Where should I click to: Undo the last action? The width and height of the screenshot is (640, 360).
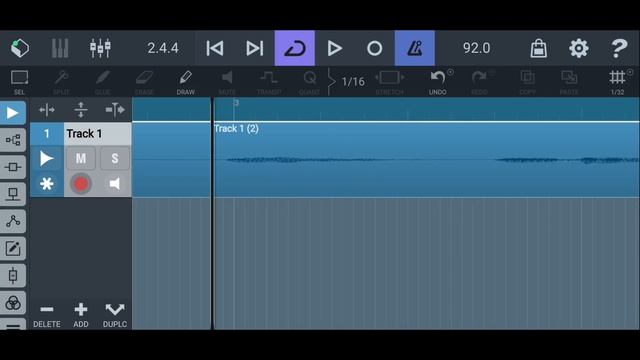click(x=438, y=82)
